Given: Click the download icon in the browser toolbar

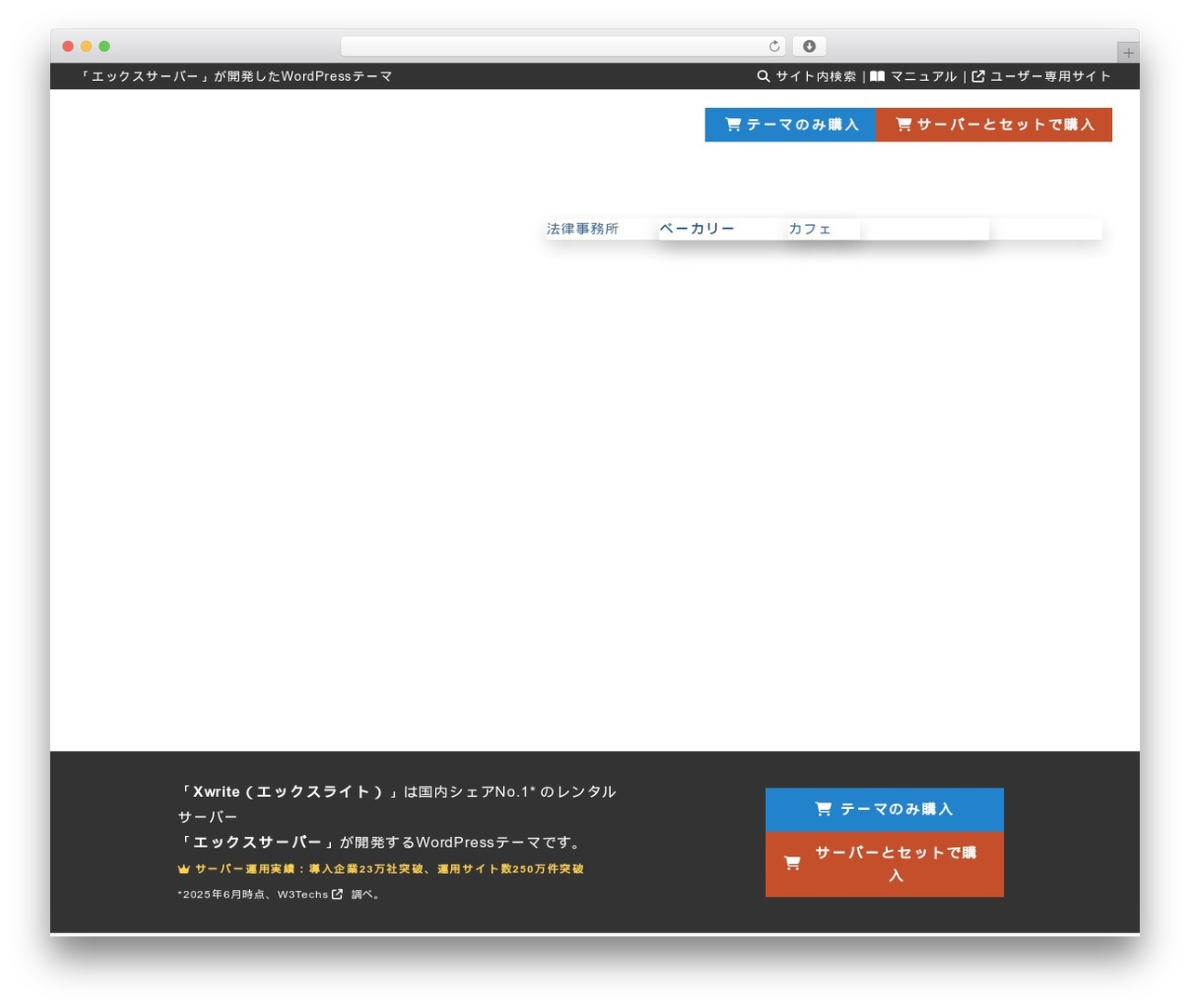Looking at the screenshot, I should click(809, 46).
